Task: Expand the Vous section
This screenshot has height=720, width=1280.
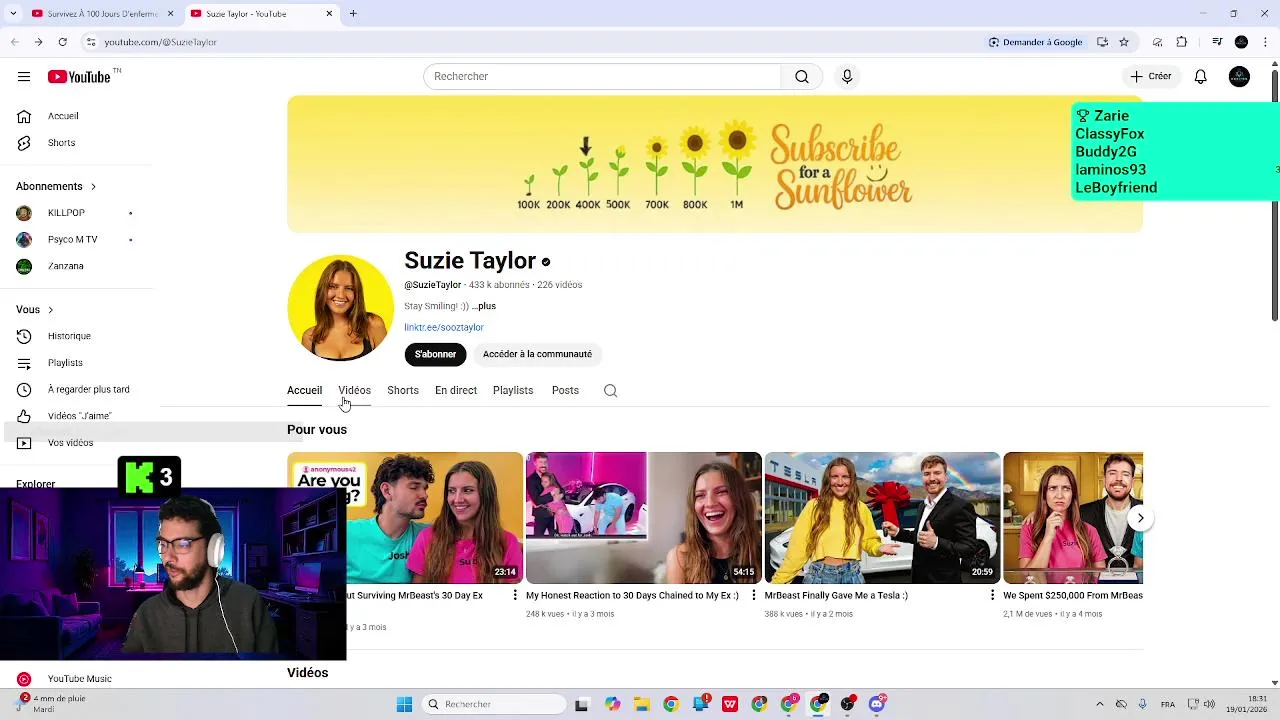Action: point(35,310)
